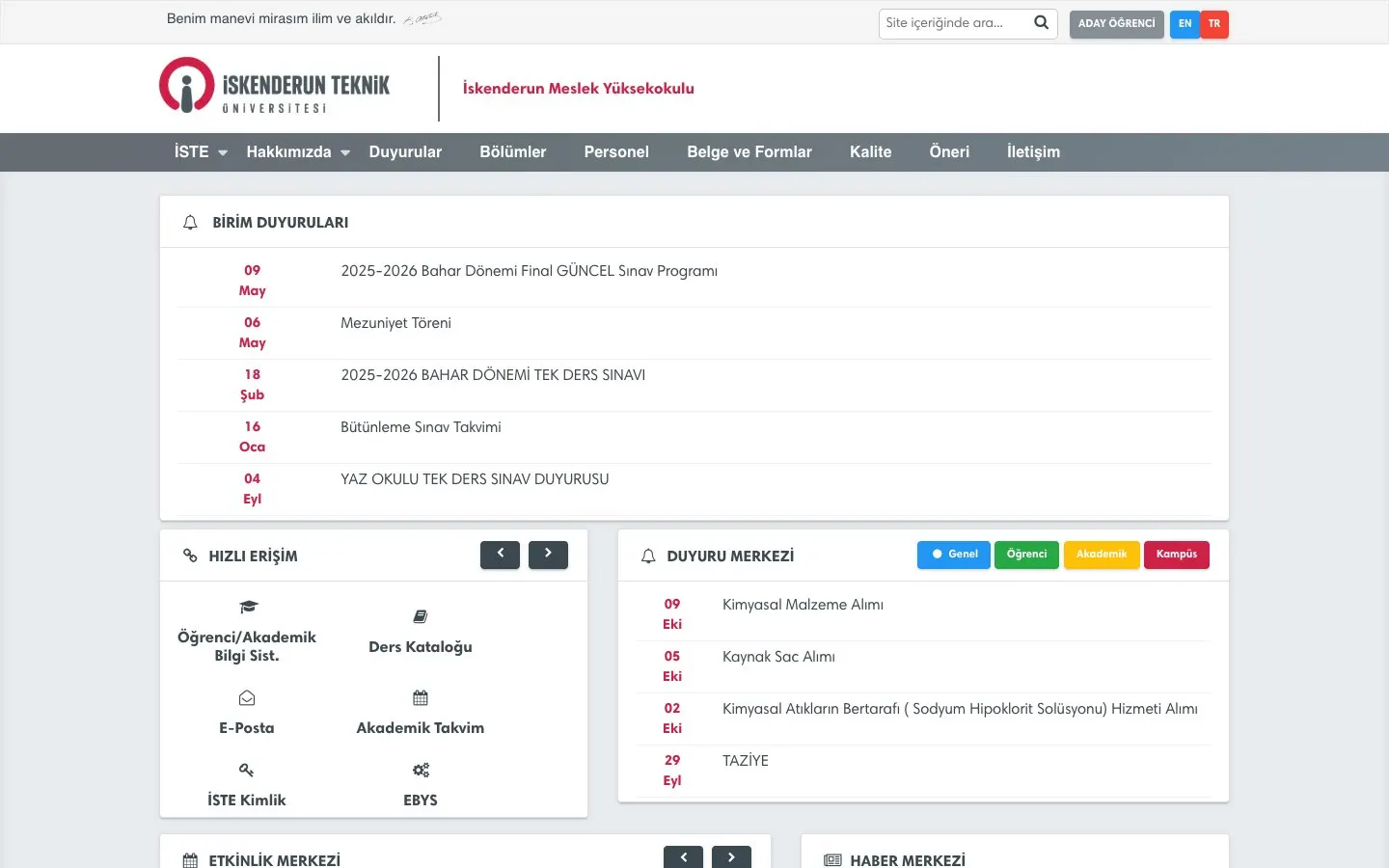Open the İletişim menu item
The width and height of the screenshot is (1389, 868).
(x=1033, y=152)
